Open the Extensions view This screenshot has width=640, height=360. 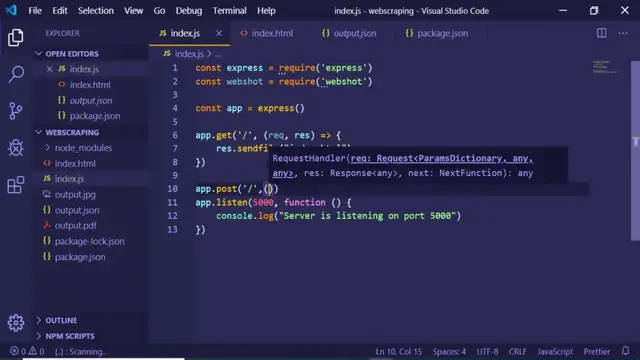16,185
